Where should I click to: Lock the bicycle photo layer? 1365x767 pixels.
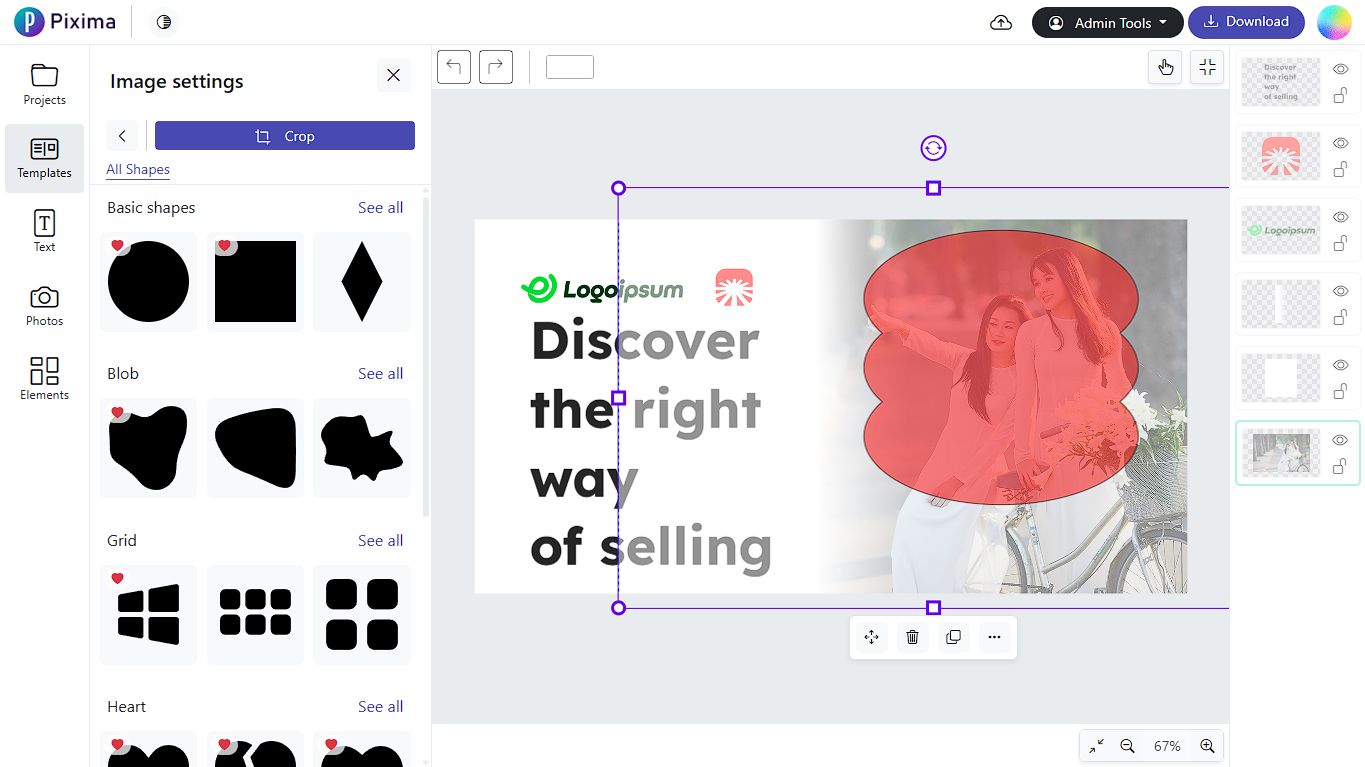(x=1341, y=467)
